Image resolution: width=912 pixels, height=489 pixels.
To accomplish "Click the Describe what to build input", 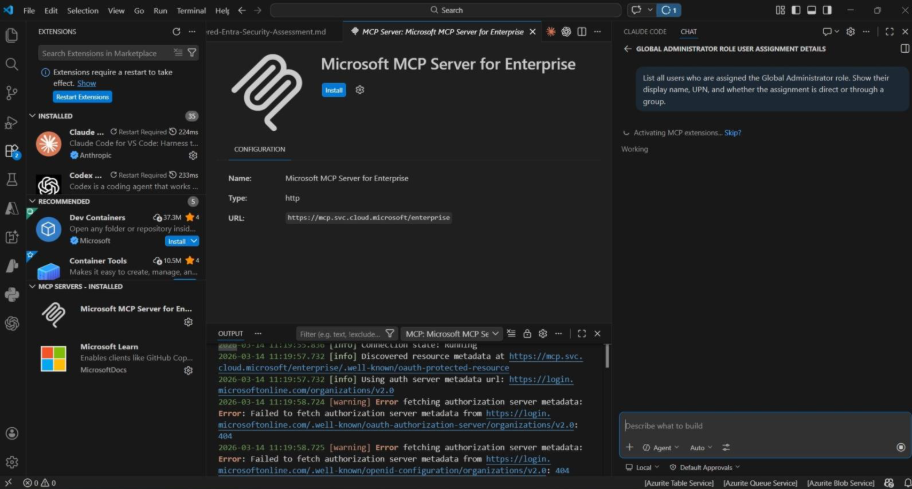I will (760, 425).
